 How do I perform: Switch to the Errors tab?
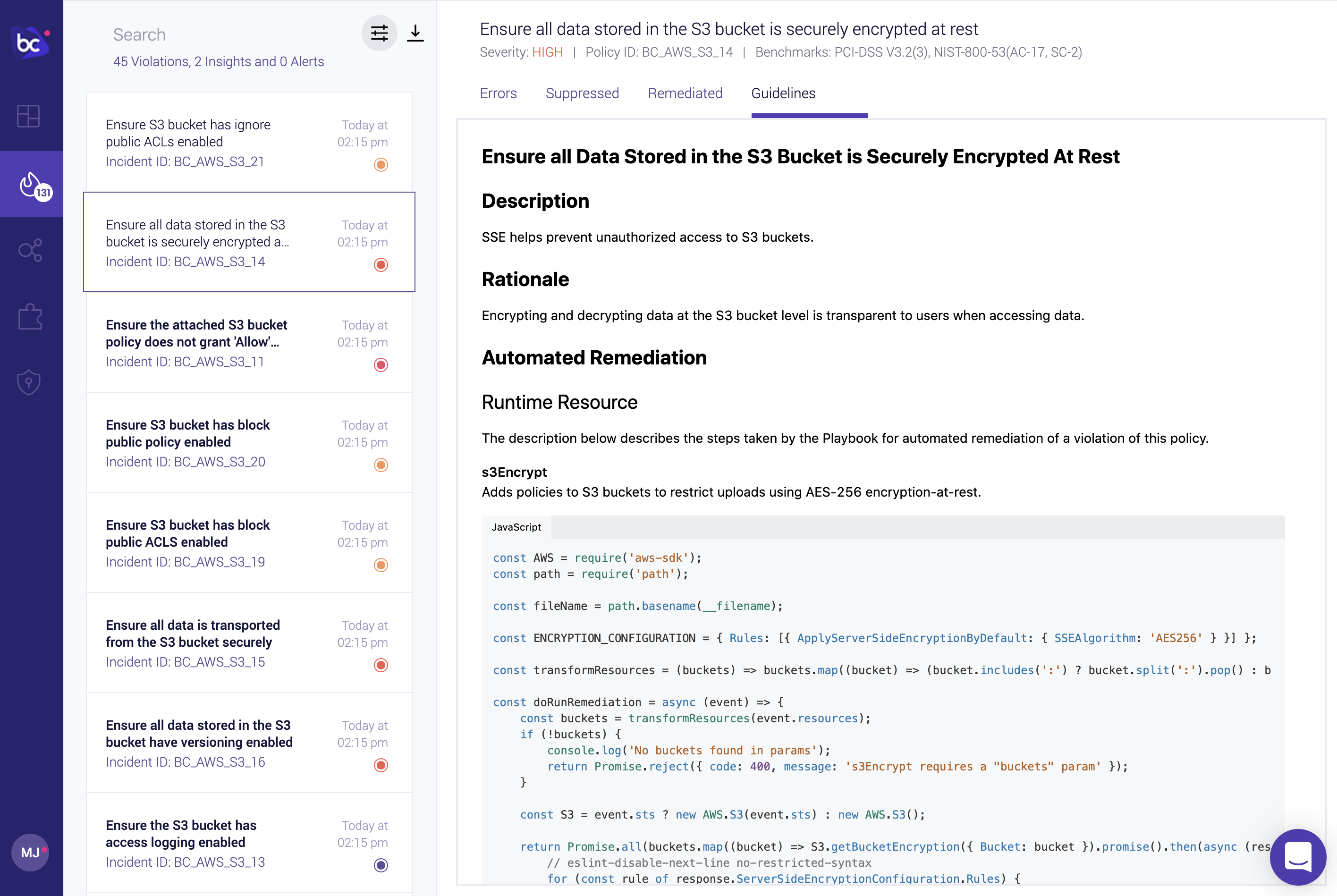[498, 93]
